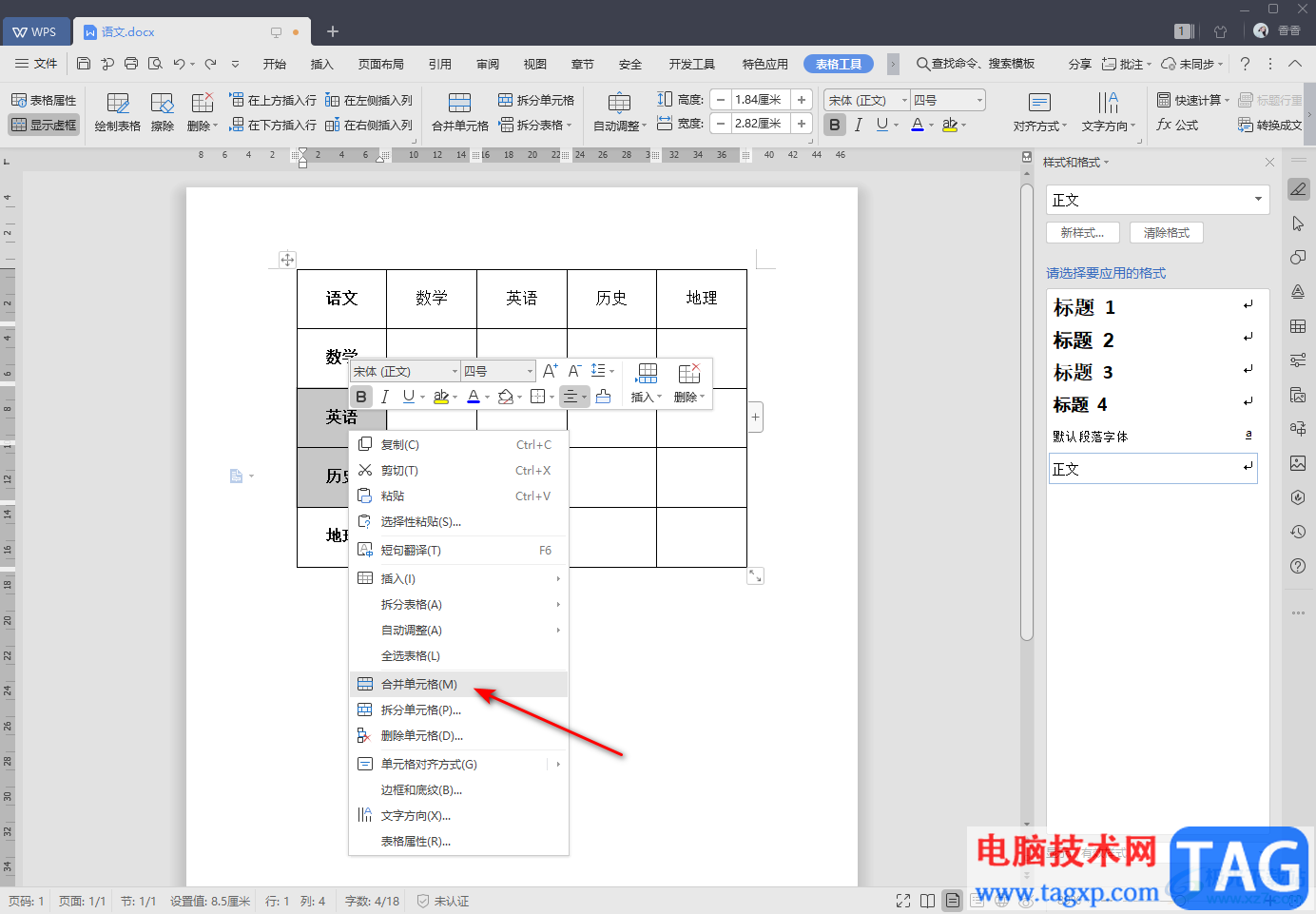Click the Draw Table (绘制表格) icon
Image resolution: width=1316 pixels, height=914 pixels.
point(118,104)
